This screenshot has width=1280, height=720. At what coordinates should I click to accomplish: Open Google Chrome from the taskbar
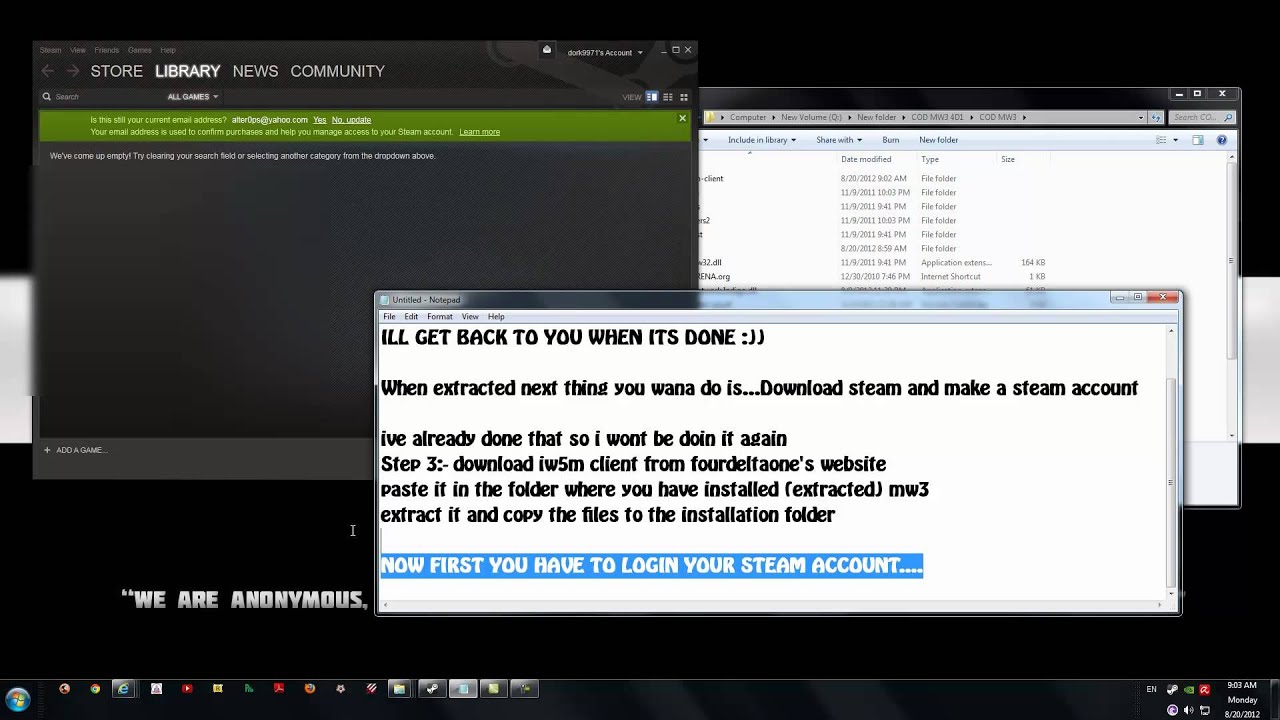tap(95, 688)
